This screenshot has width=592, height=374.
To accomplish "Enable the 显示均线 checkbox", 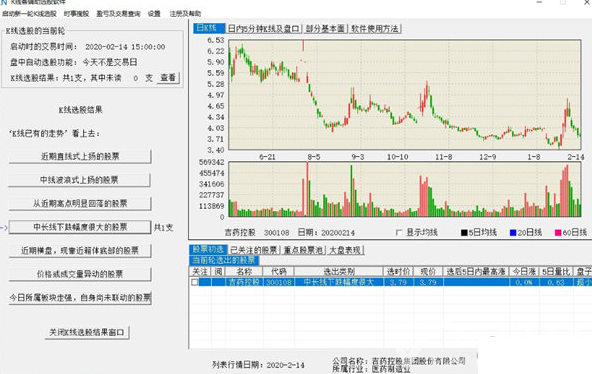I will click(399, 232).
